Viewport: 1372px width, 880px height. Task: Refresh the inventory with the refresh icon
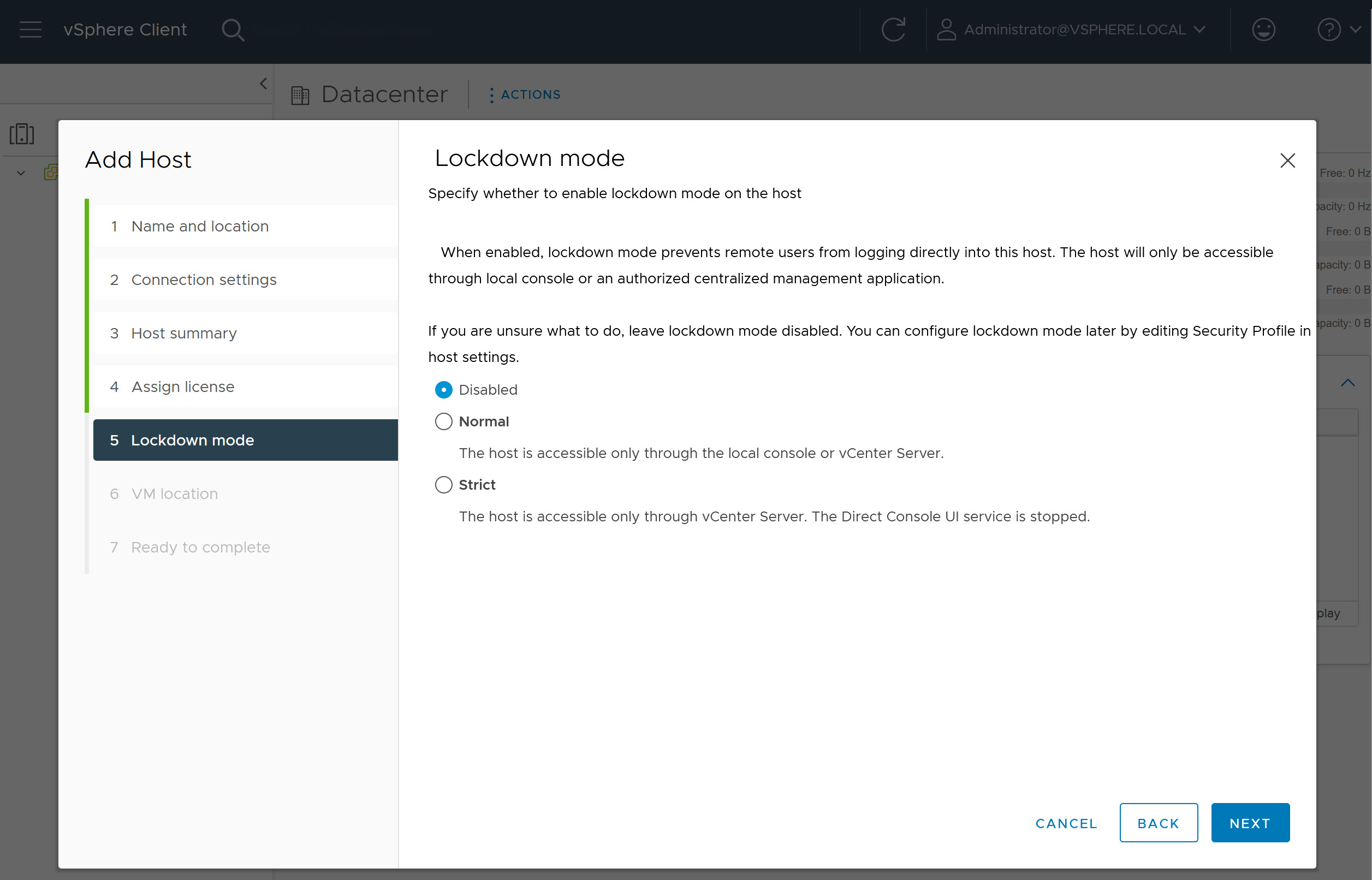(893, 29)
